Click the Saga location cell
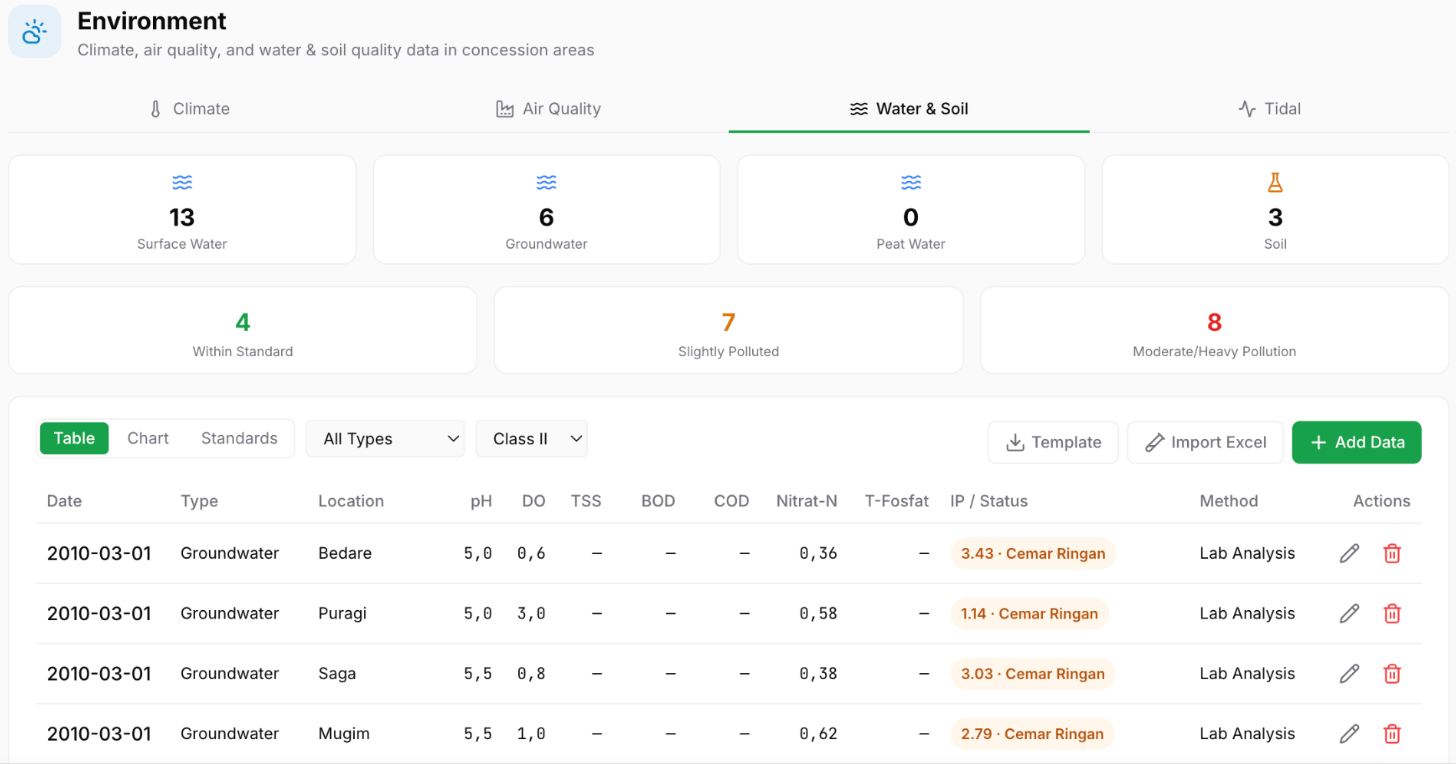Screen dimensions: 1456x764 pyautogui.click(x=337, y=673)
